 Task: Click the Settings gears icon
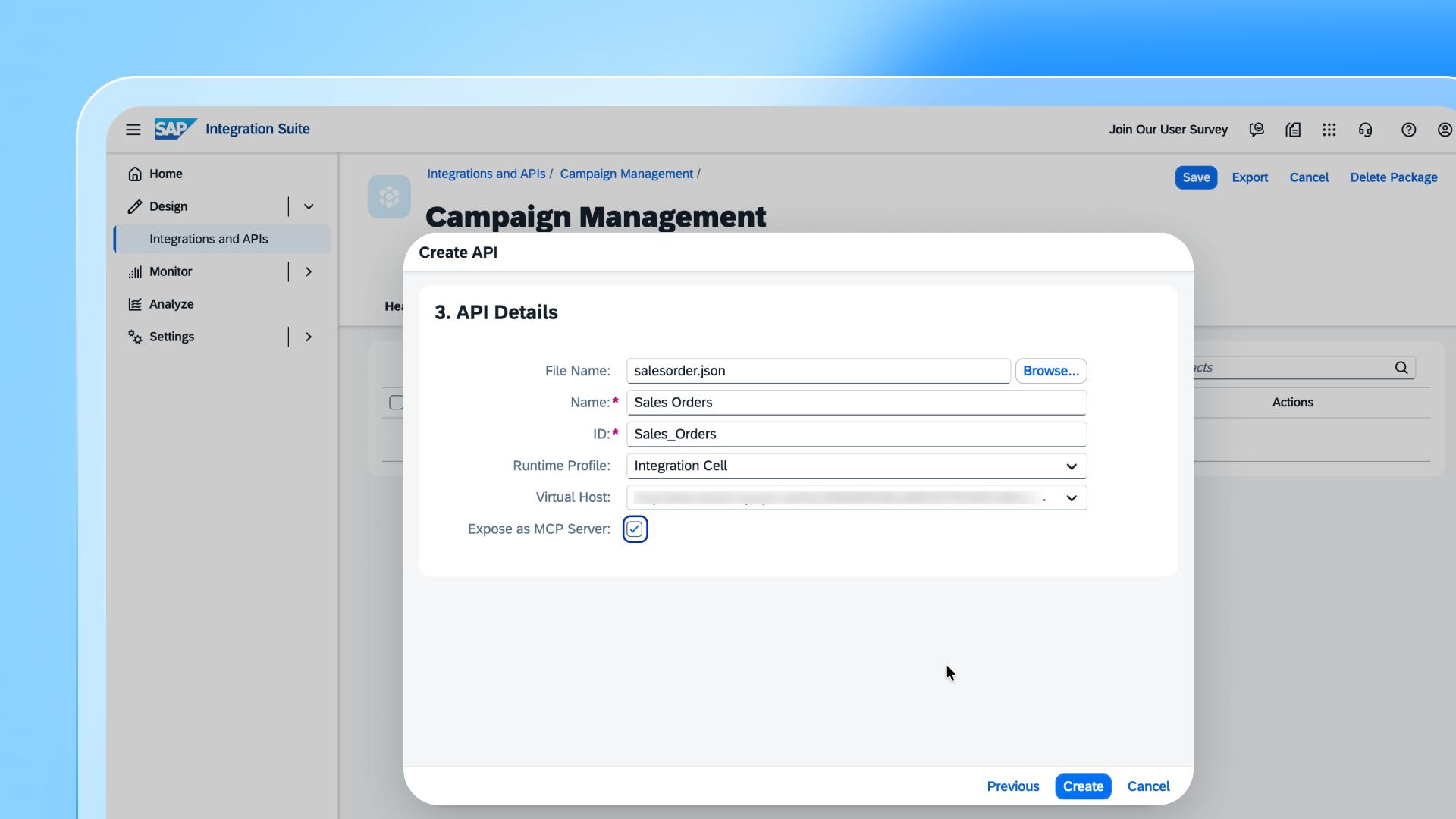click(135, 337)
